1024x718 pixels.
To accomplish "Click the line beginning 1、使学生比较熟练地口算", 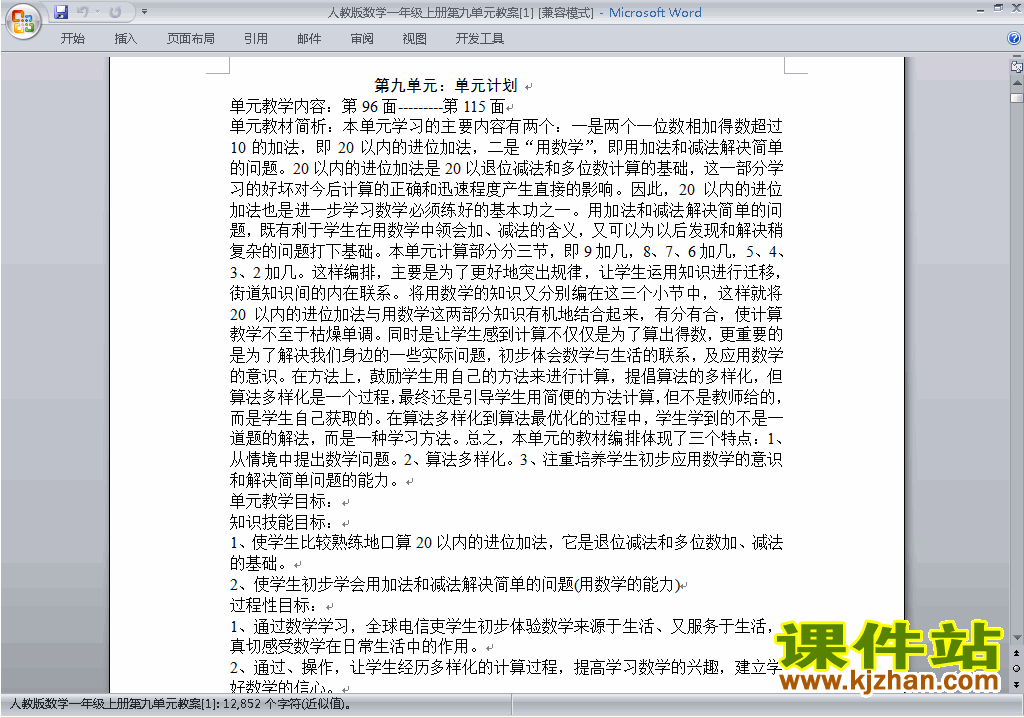I will pos(506,543).
